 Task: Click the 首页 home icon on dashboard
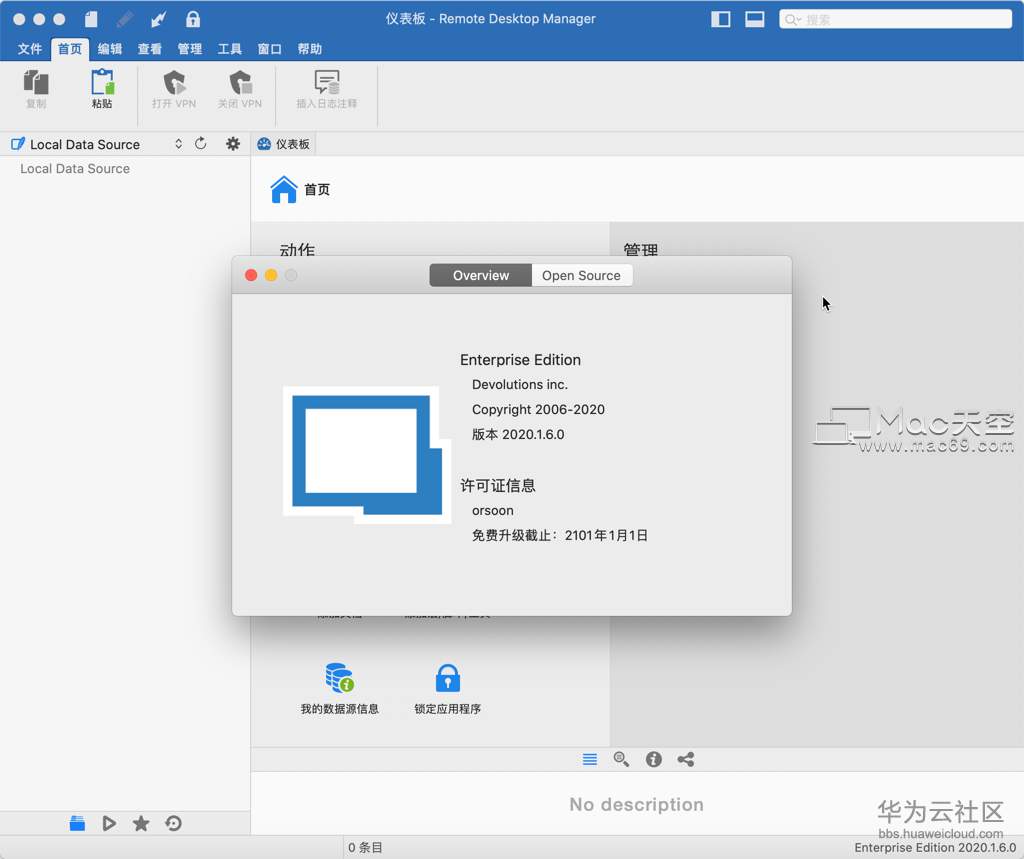(283, 189)
